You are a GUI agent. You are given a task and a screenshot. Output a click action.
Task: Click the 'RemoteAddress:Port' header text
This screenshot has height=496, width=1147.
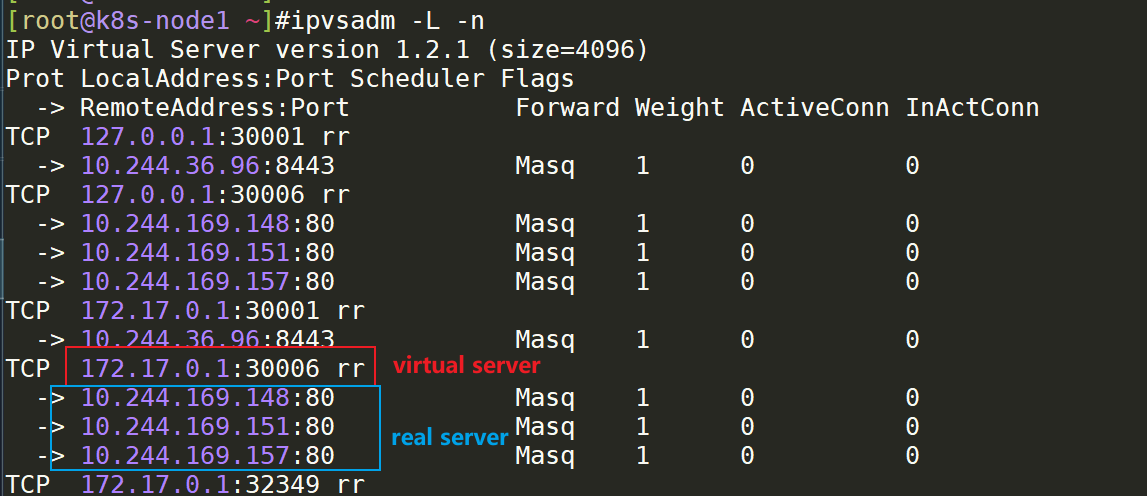click(x=215, y=108)
